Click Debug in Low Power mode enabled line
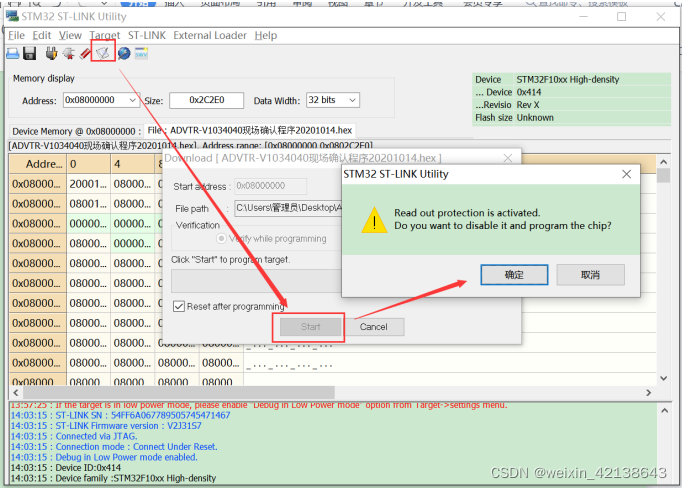 [x=104, y=457]
